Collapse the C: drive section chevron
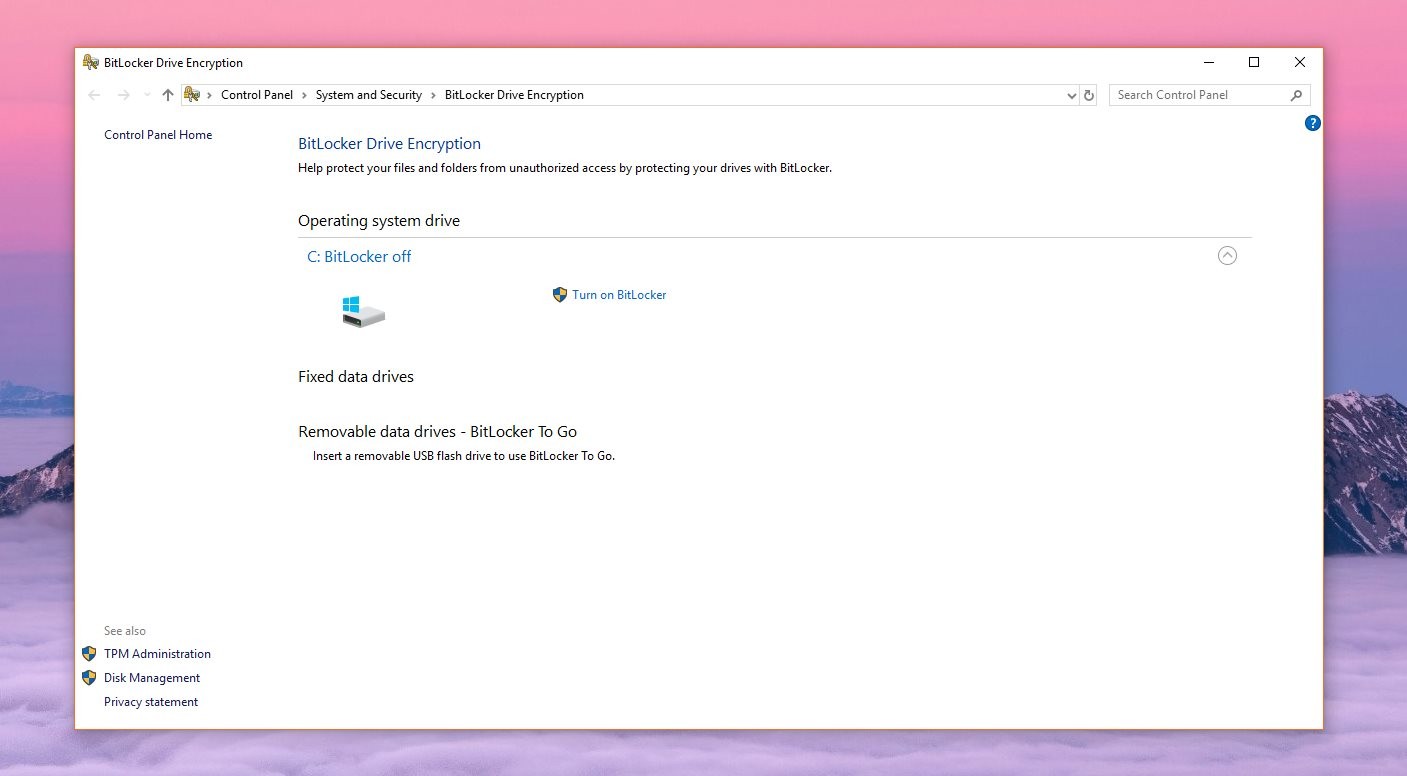This screenshot has width=1407, height=776. click(1227, 256)
